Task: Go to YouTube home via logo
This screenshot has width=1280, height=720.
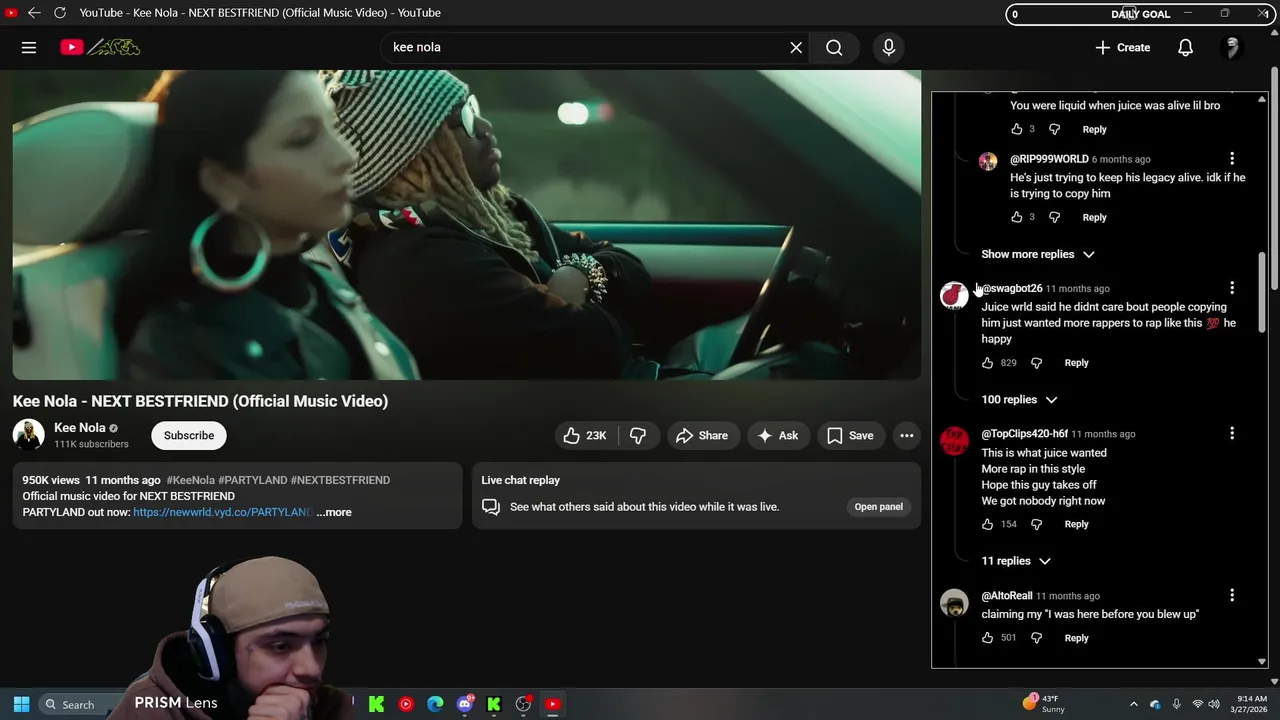Action: (x=100, y=47)
